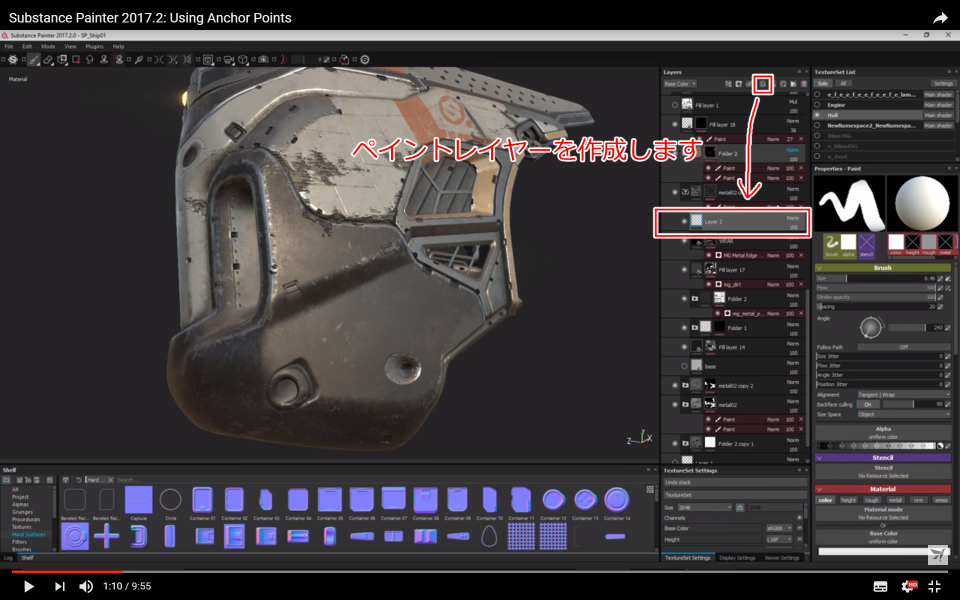Select the Material Picker eyedropper tool
Image resolution: width=960 pixels, height=600 pixels.
(x=139, y=59)
